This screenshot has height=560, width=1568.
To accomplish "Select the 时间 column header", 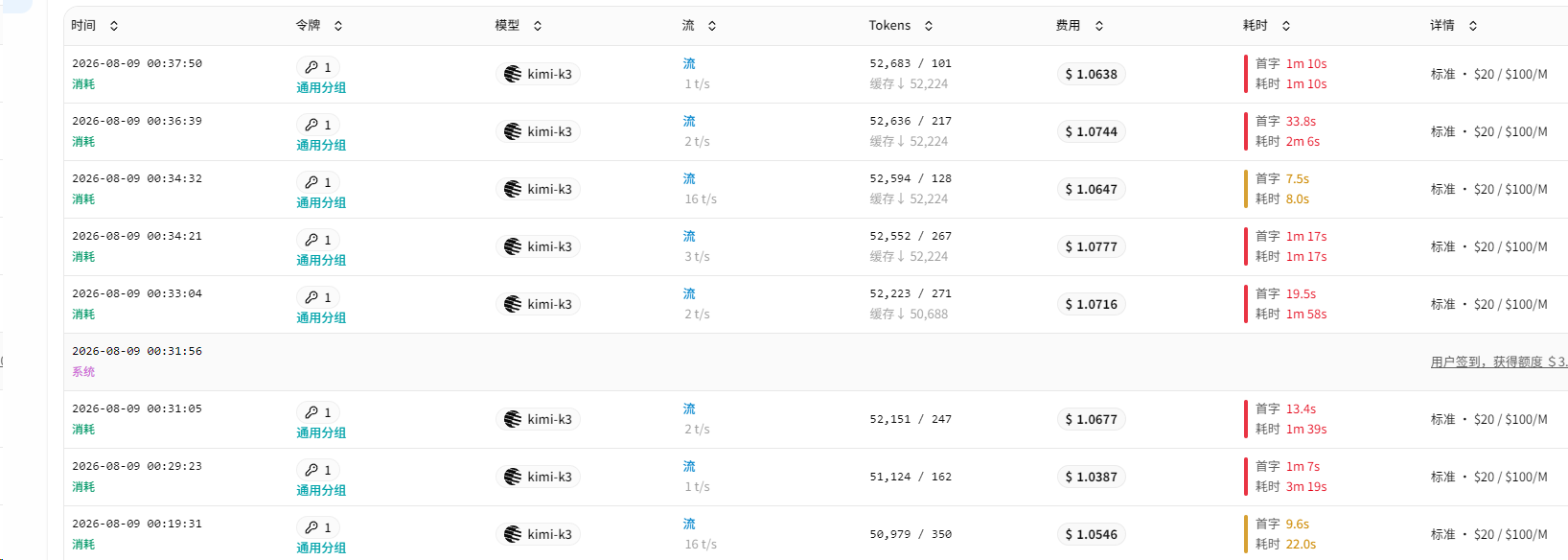I will point(83,26).
